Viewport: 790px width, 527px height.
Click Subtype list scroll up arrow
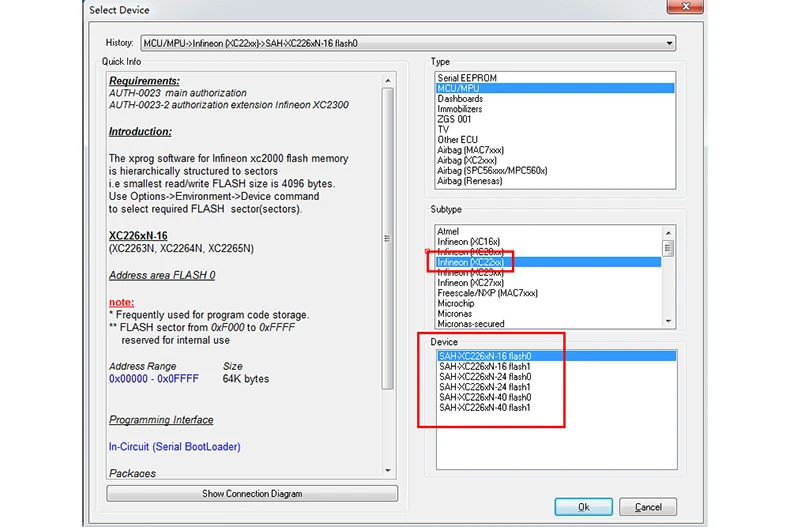(x=668, y=232)
